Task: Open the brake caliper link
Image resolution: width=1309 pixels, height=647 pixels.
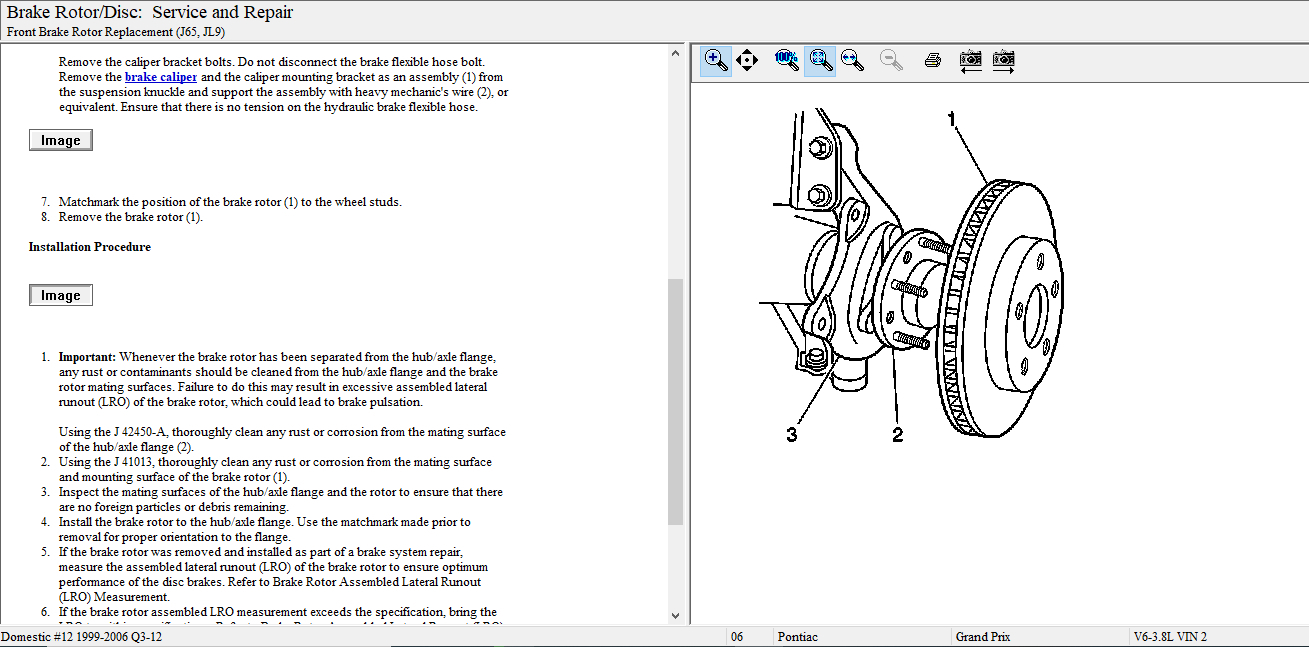Action: pyautogui.click(x=160, y=77)
